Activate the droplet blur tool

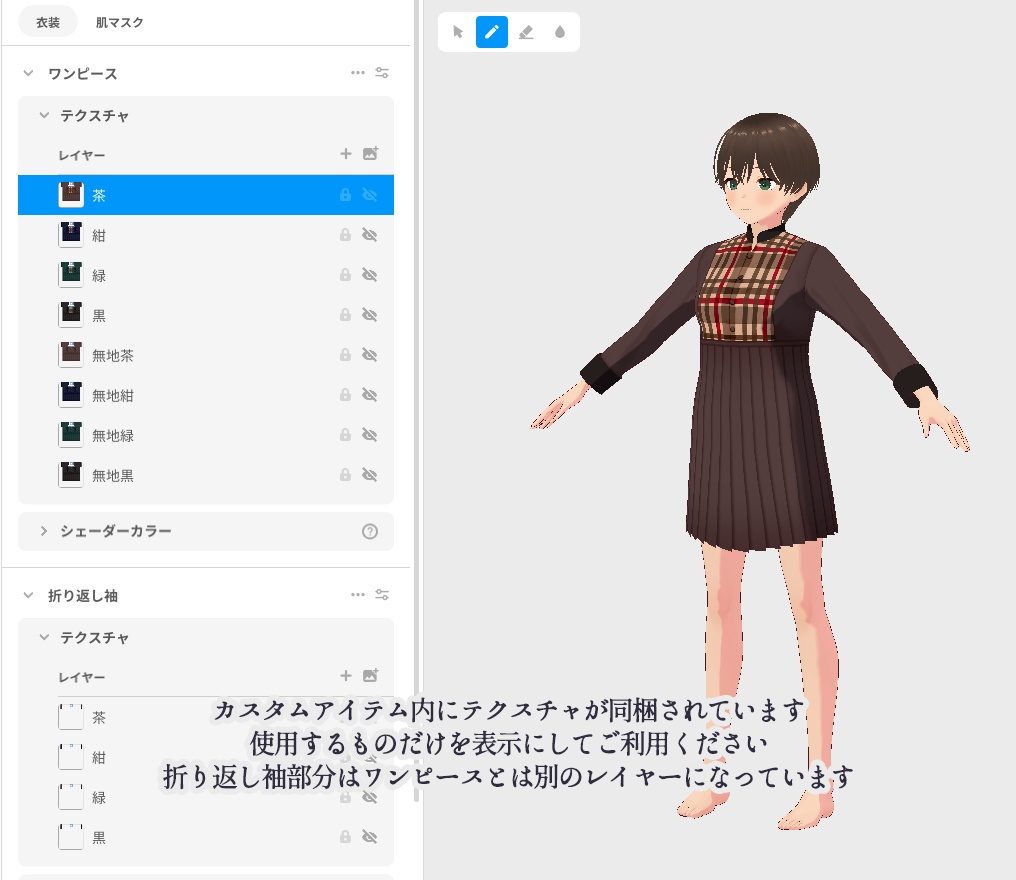tap(560, 32)
